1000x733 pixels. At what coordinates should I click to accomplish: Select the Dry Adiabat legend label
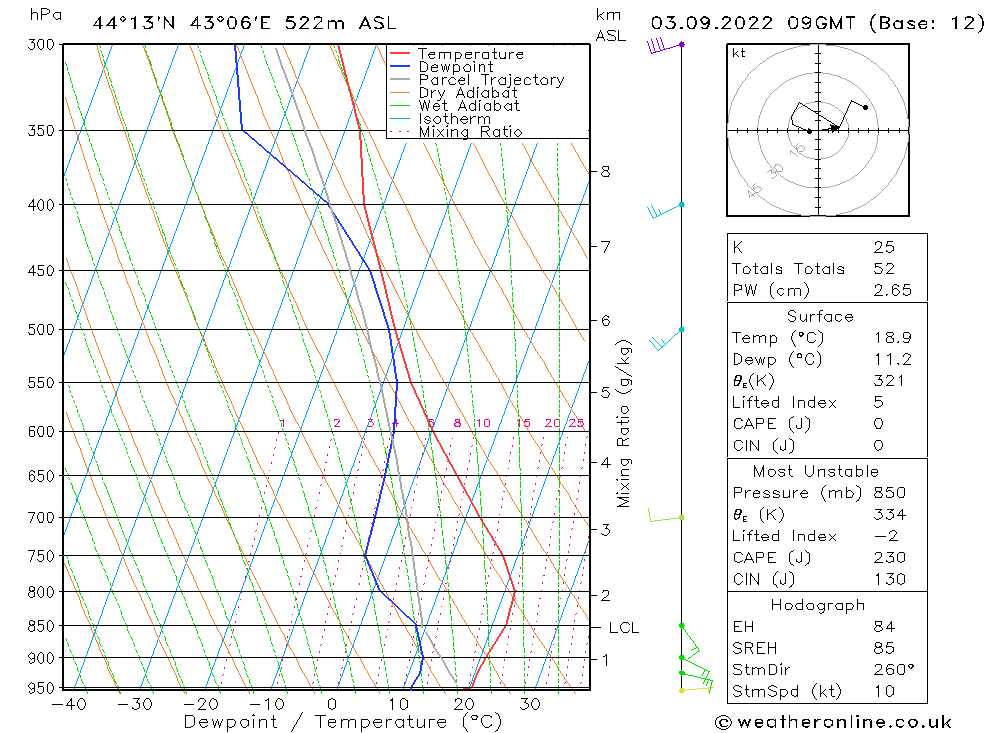(x=468, y=93)
